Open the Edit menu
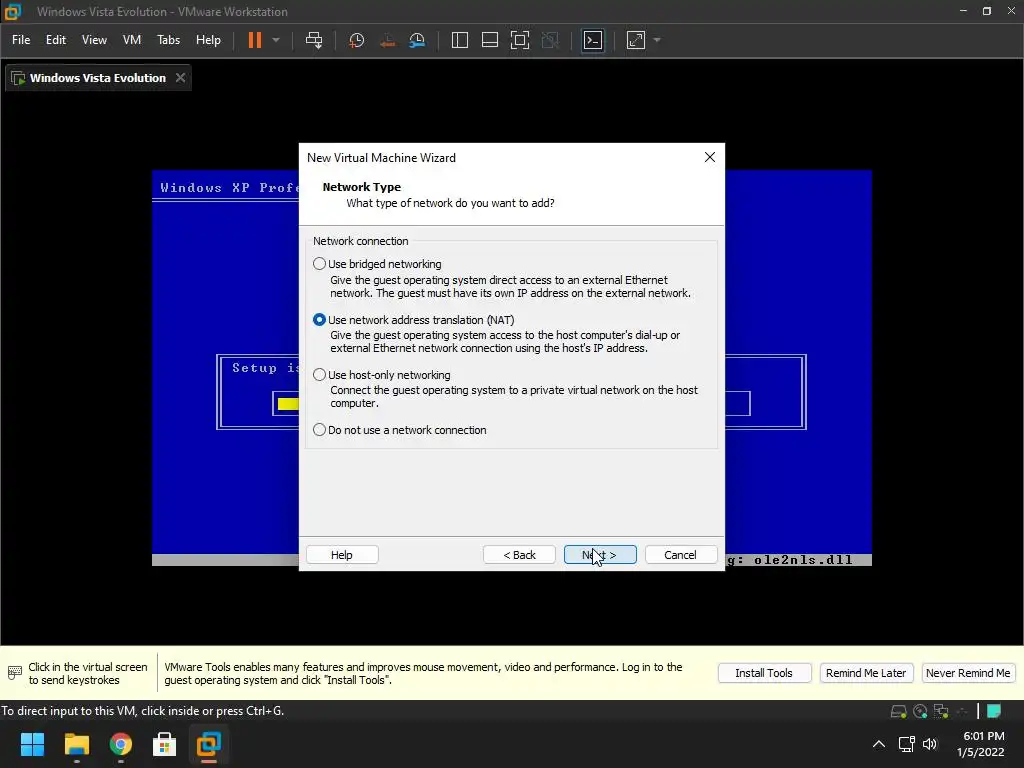Screen dimensions: 1024x768 [56, 40]
